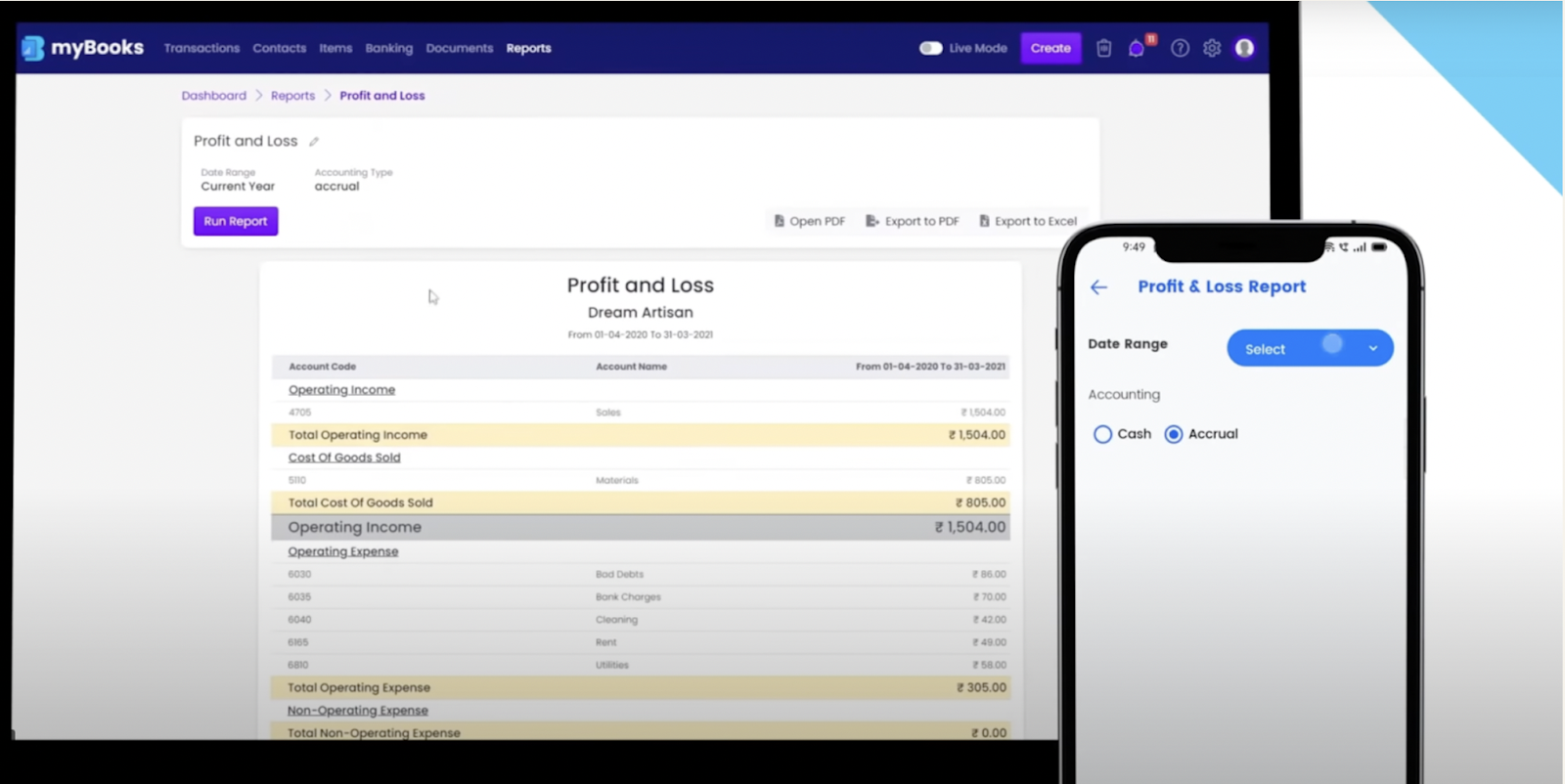
Task: Go to Reports breadcrumb link
Action: 292,96
